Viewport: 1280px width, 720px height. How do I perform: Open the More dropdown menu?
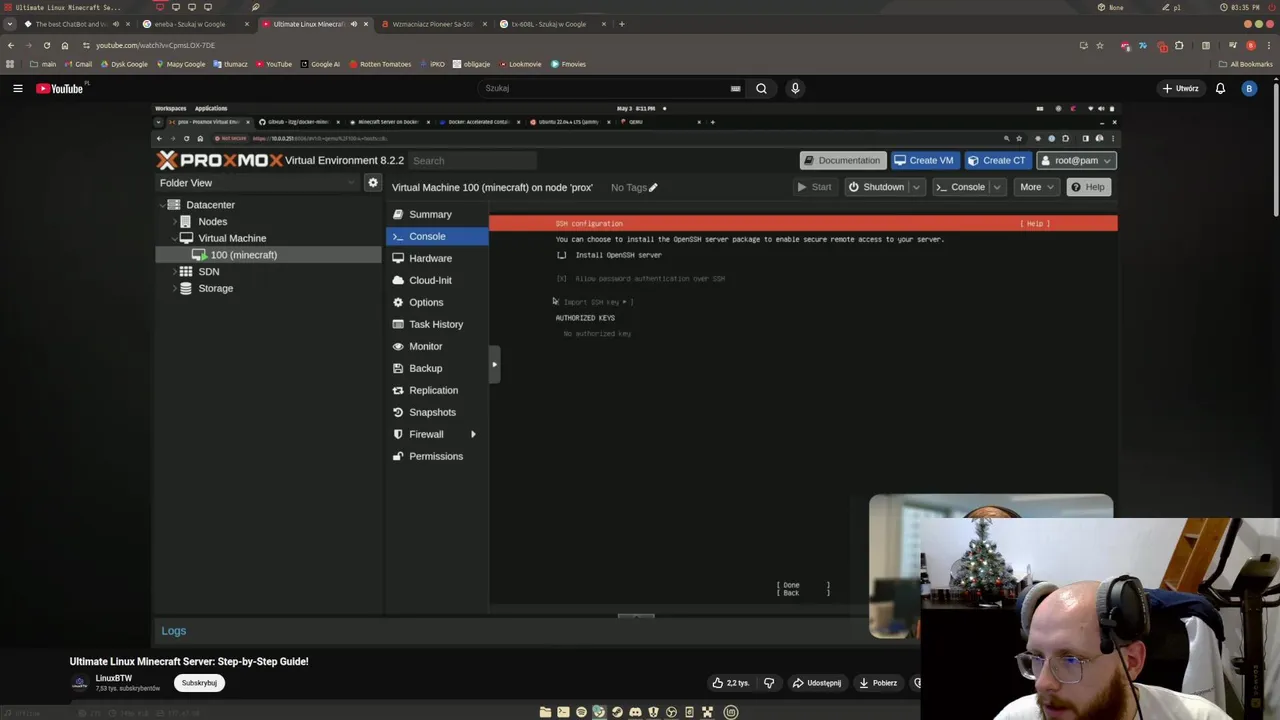[x=1036, y=187]
